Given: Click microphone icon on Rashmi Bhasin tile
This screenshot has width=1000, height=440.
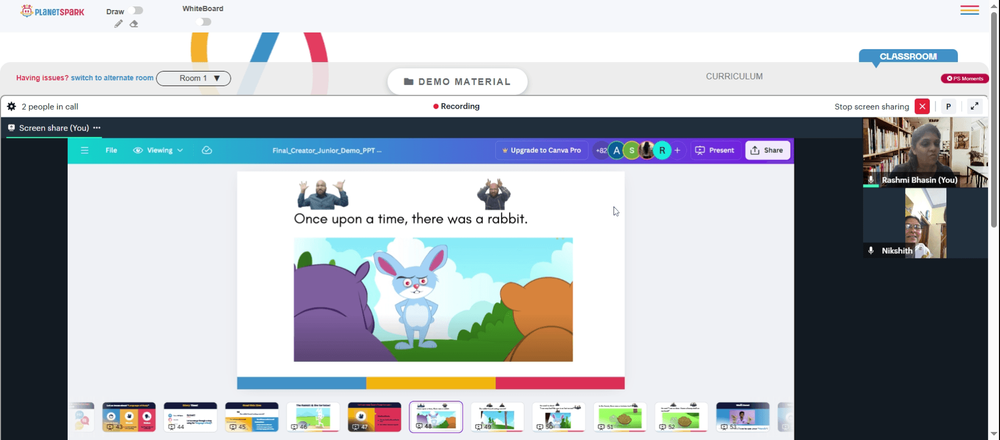Looking at the screenshot, I should pyautogui.click(x=871, y=180).
